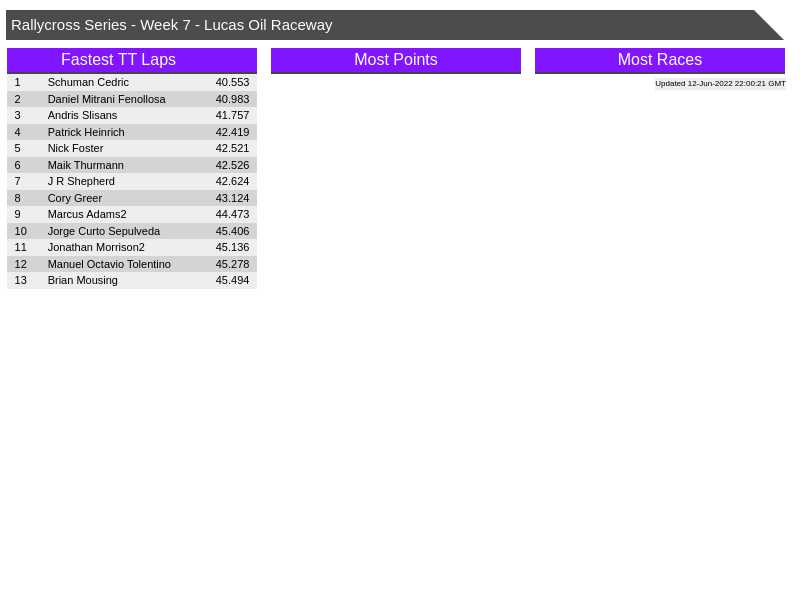
Task: Select Jorge Curto Sepulveda
Action: point(103,231)
